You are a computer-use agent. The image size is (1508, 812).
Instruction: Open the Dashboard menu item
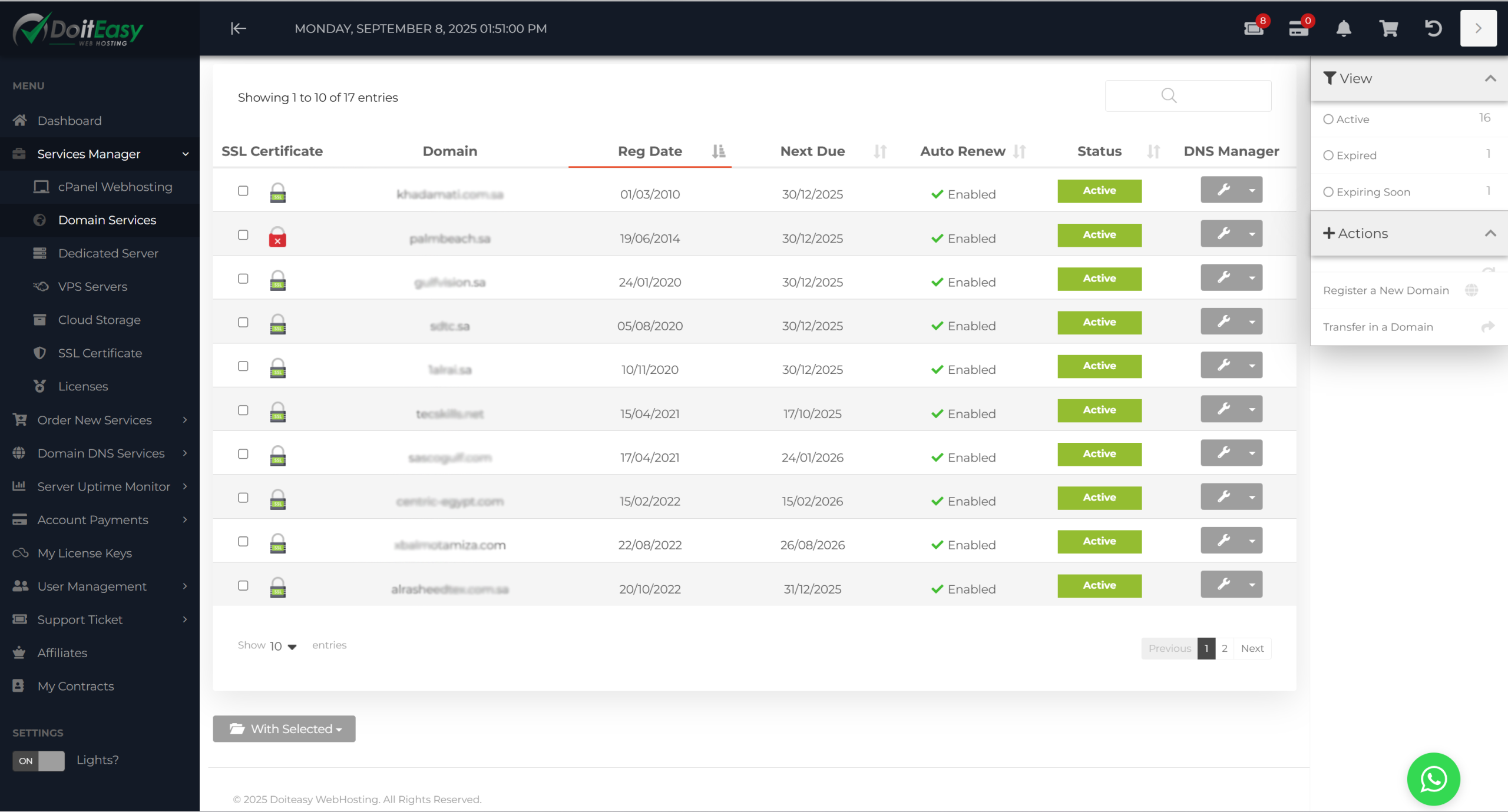(70, 121)
